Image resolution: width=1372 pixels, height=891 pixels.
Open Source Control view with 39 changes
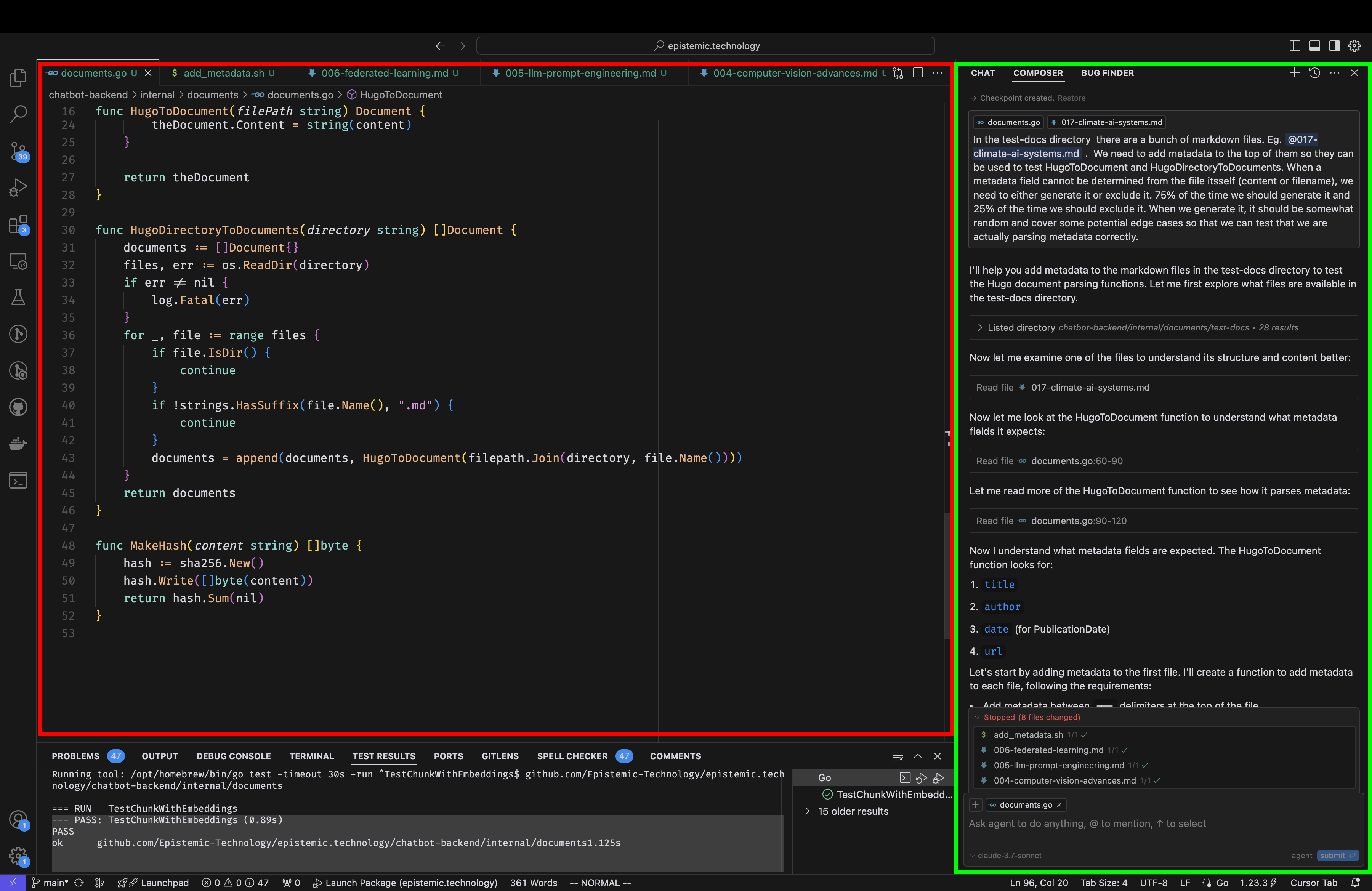18,151
